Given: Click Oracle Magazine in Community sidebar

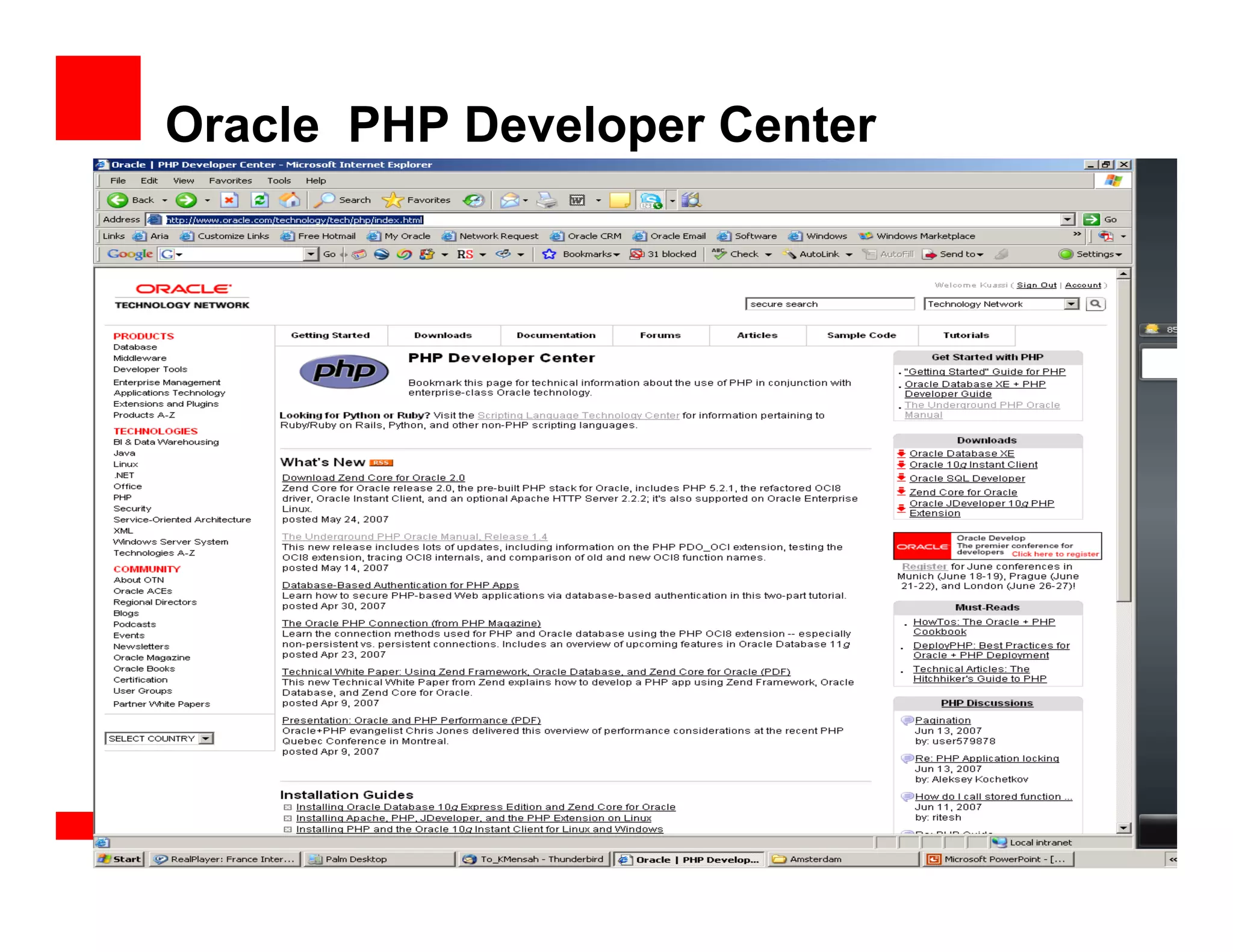Looking at the screenshot, I should pyautogui.click(x=152, y=658).
